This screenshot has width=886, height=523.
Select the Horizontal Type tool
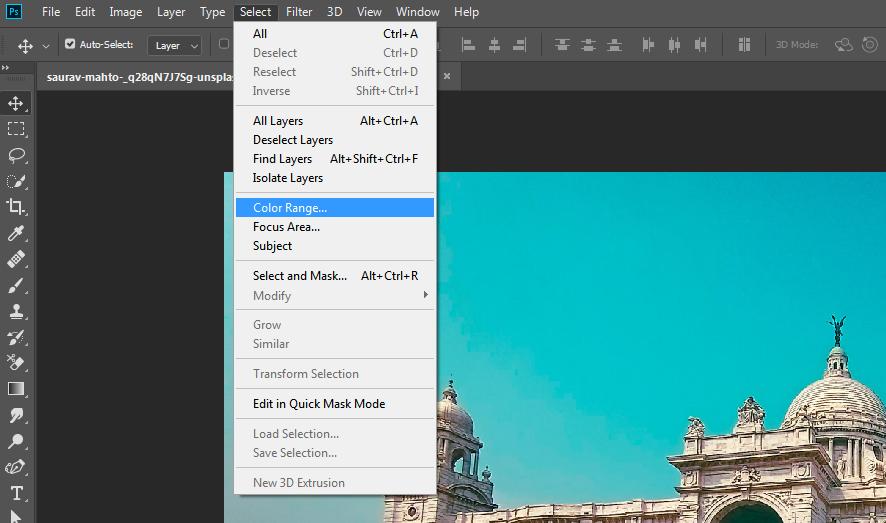16,493
